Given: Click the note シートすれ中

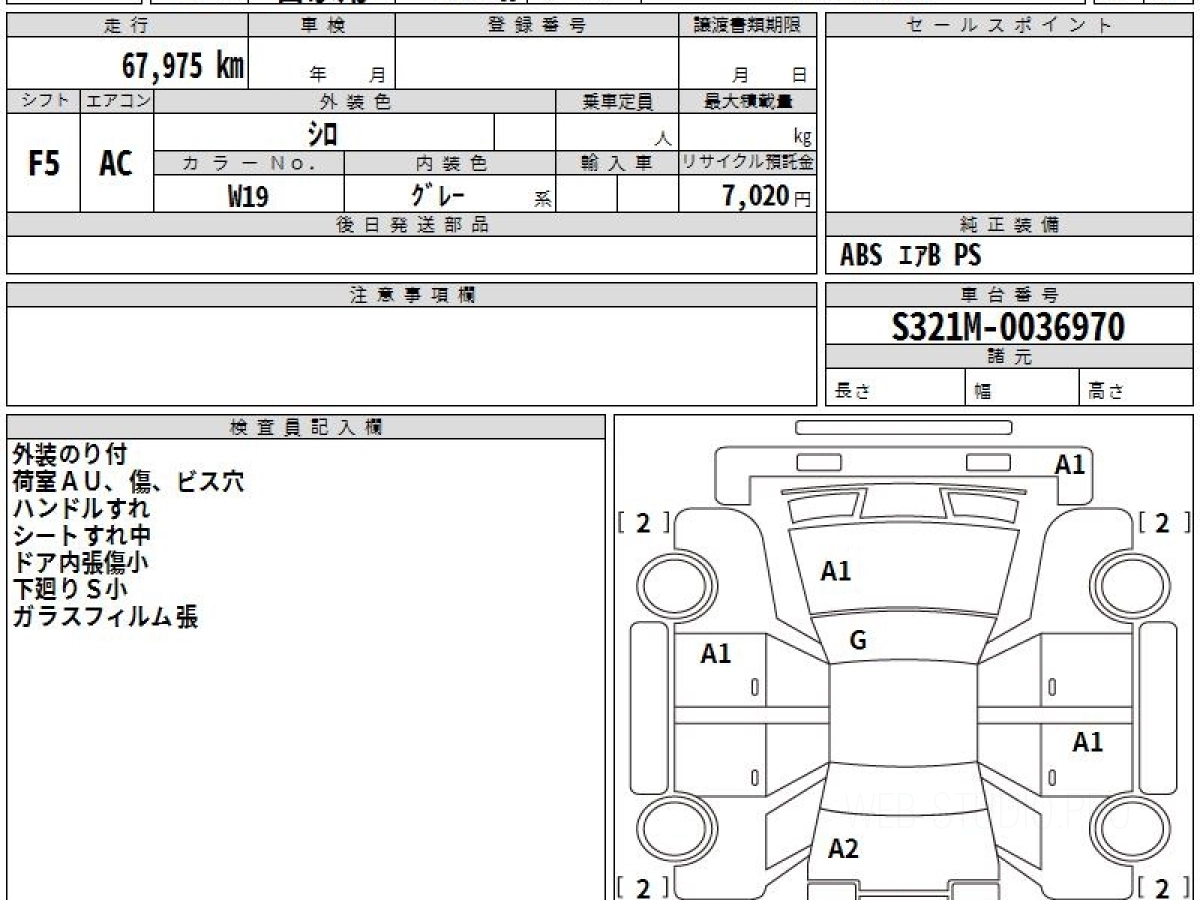Looking at the screenshot, I should pyautogui.click(x=82, y=536).
